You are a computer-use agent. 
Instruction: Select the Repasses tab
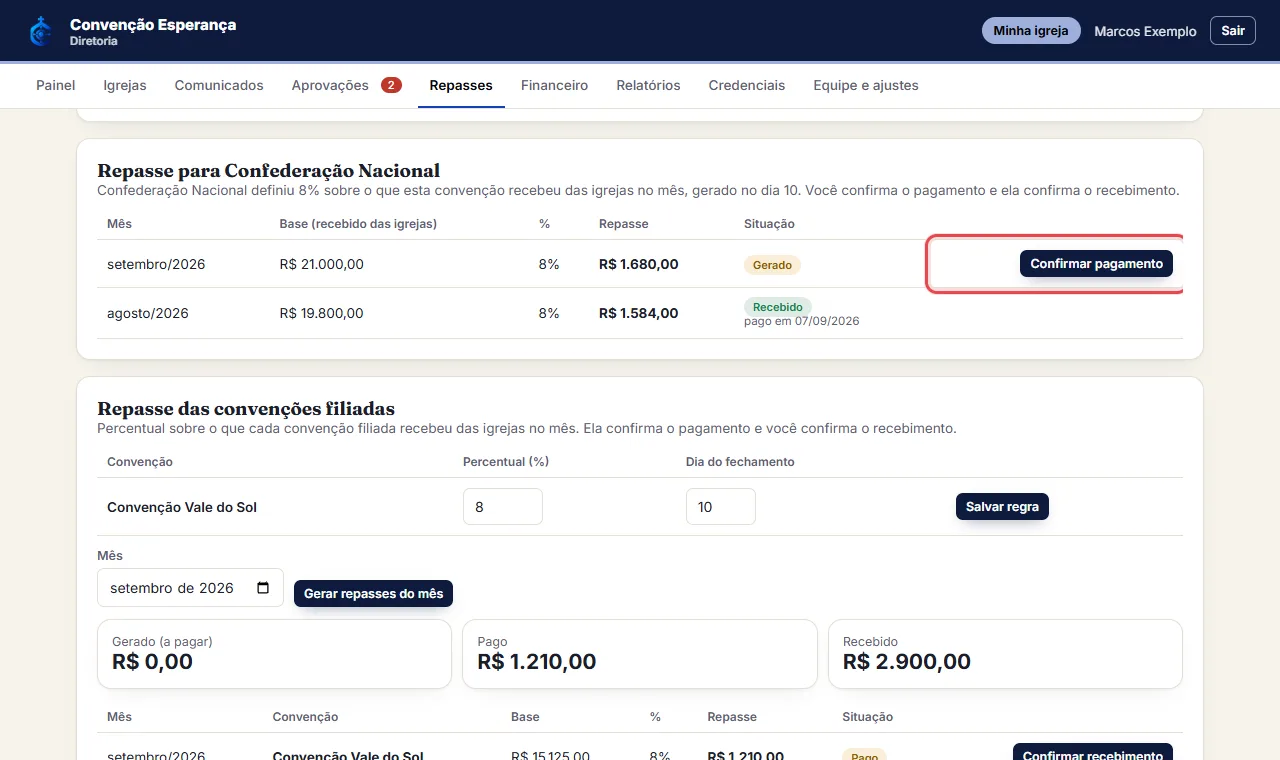[461, 85]
